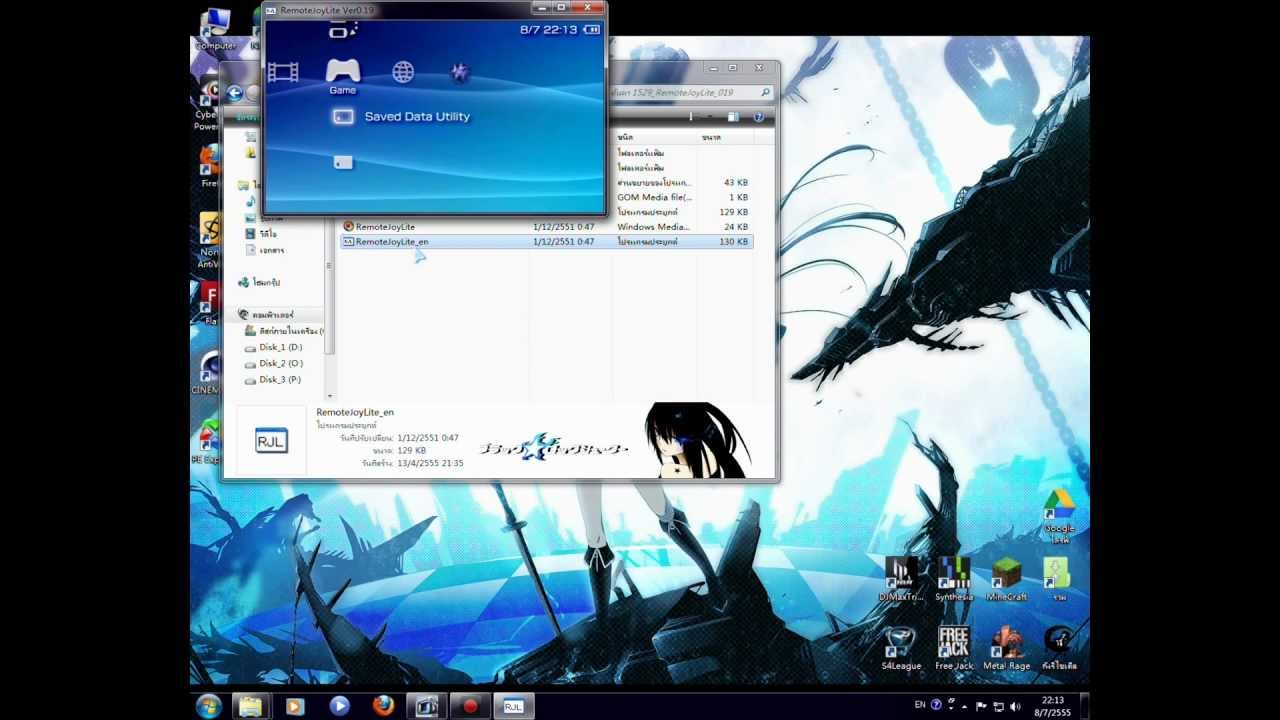This screenshot has width=1280, height=720.
Task: Open the Documents library in navigation pane
Action: click(264, 250)
